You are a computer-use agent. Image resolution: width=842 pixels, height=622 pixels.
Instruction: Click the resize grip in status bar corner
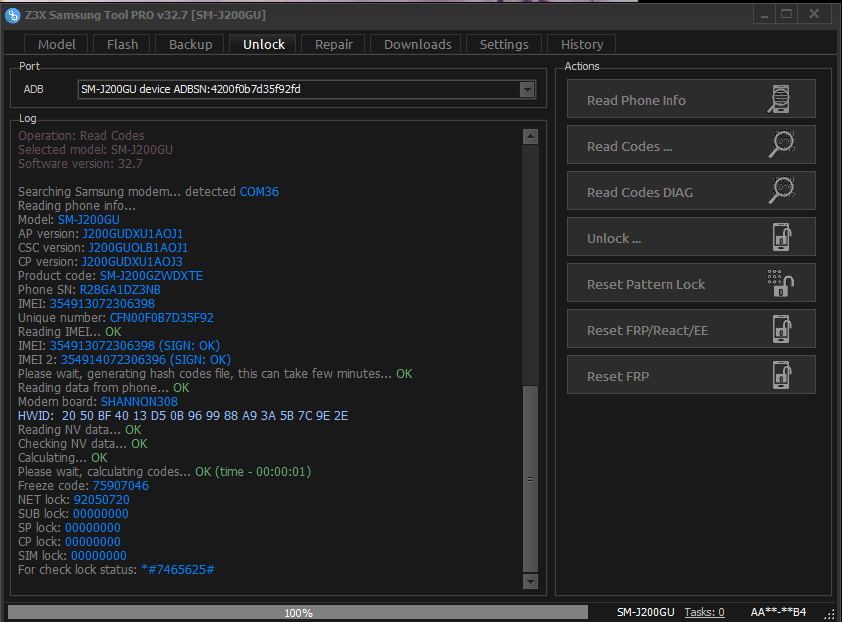(830, 614)
